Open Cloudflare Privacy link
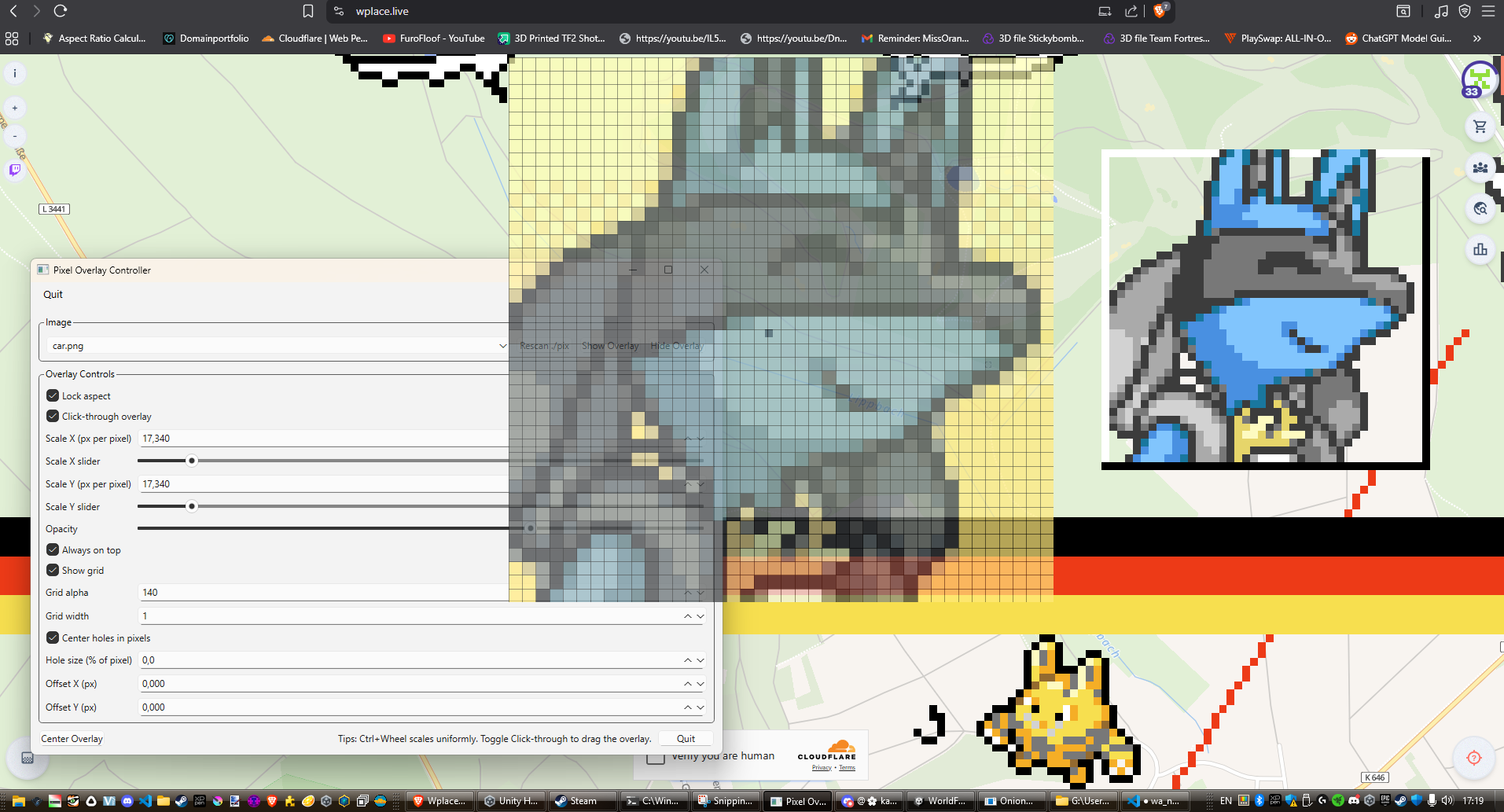 (x=822, y=768)
